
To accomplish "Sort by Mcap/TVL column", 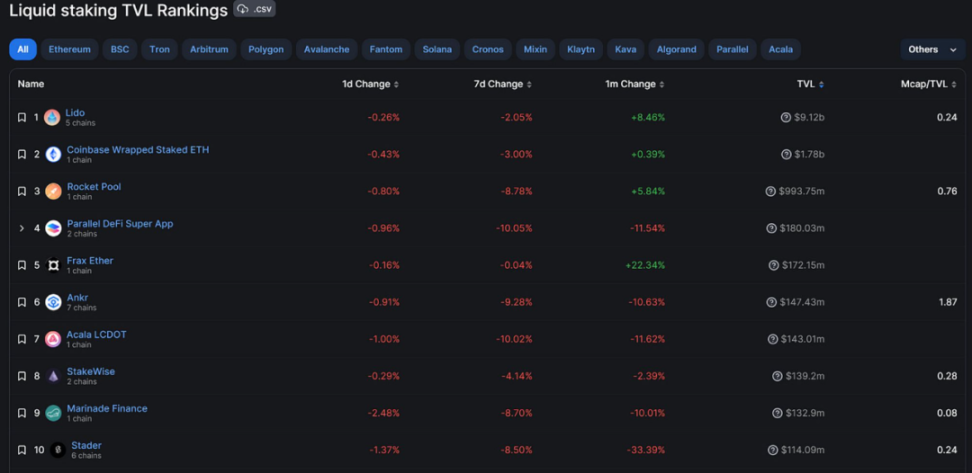I will coord(929,84).
